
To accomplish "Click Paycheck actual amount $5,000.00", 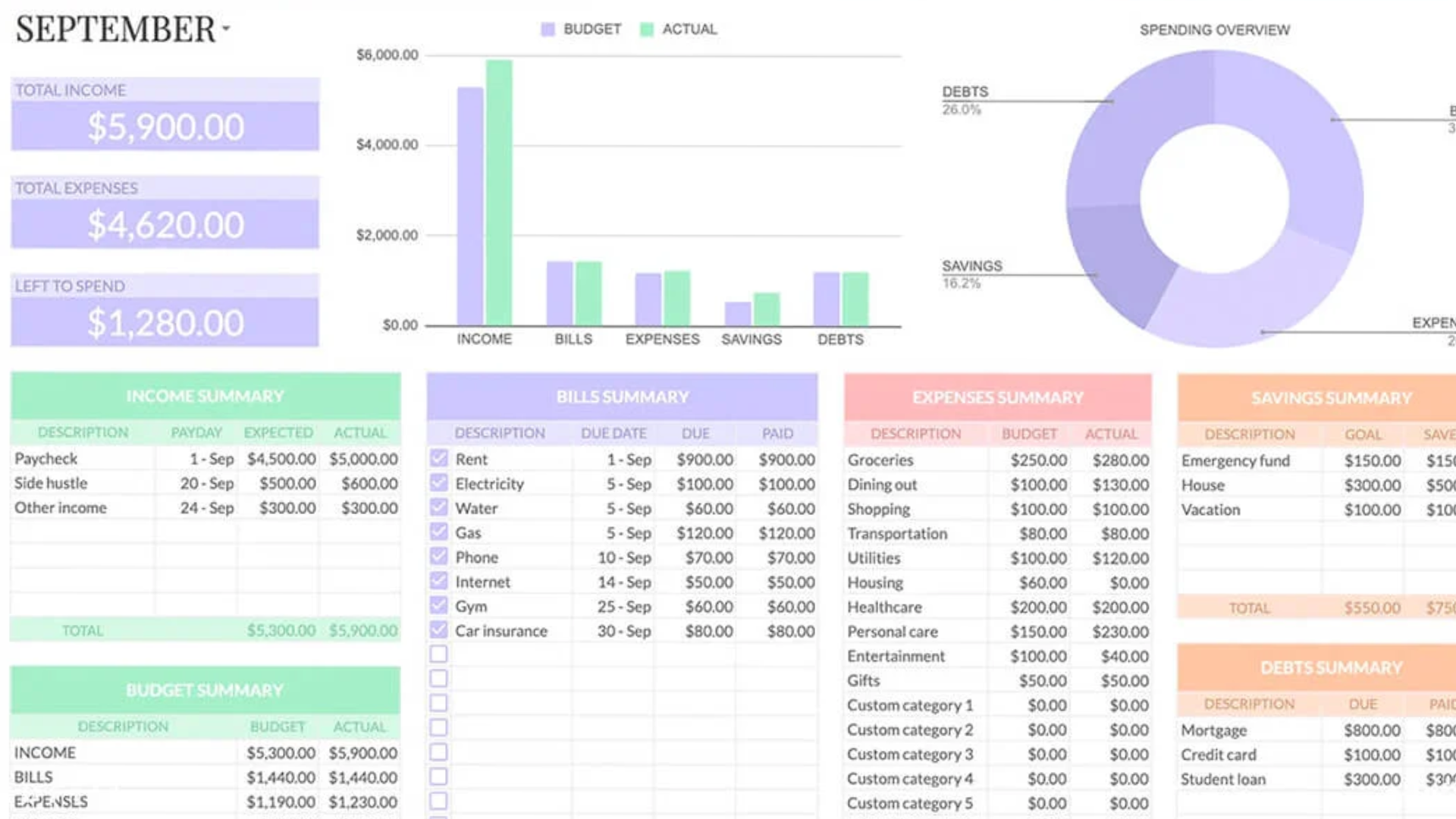I will pyautogui.click(x=363, y=459).
